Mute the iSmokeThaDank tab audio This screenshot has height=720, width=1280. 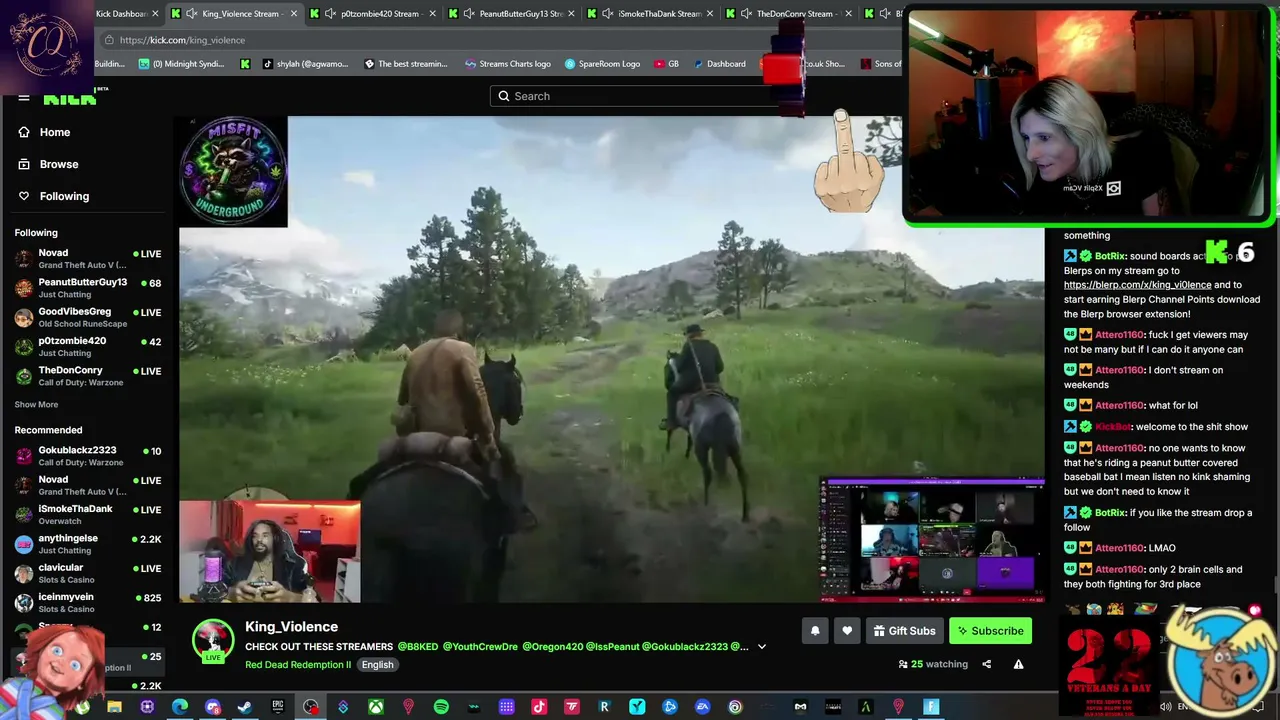607,14
